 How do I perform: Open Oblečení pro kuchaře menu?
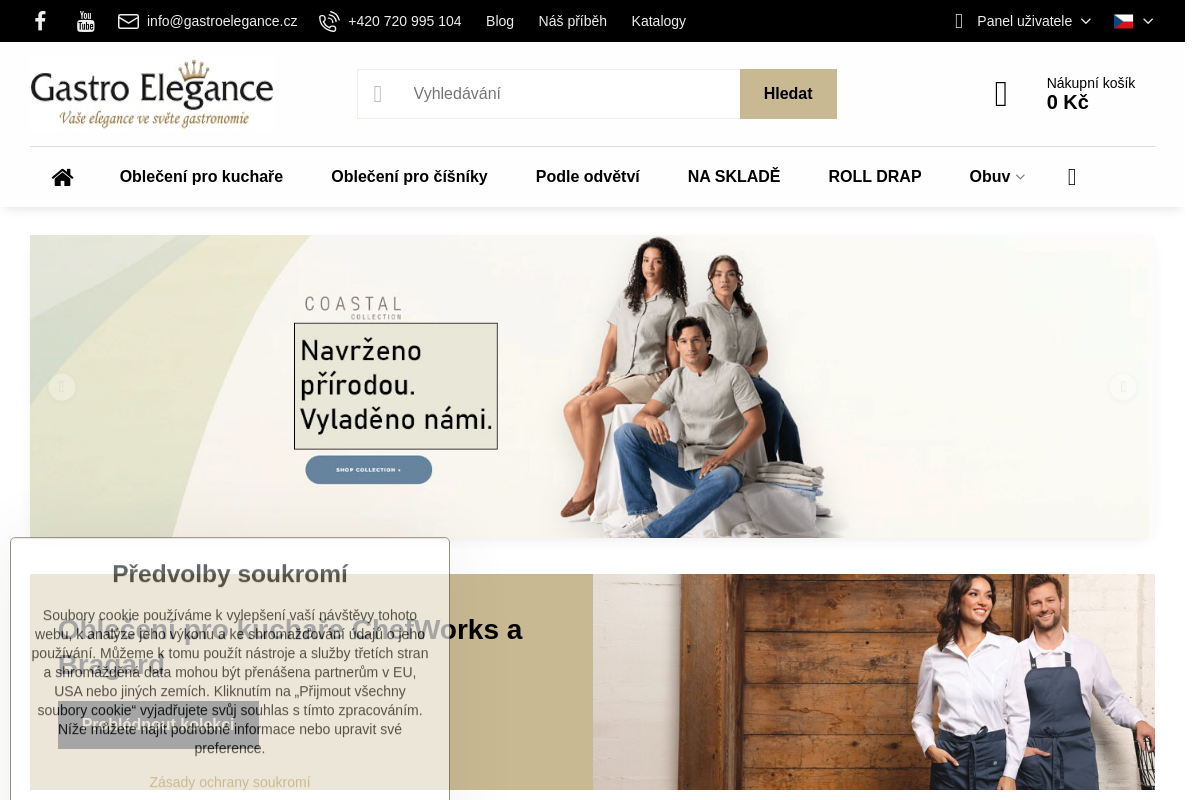(201, 177)
